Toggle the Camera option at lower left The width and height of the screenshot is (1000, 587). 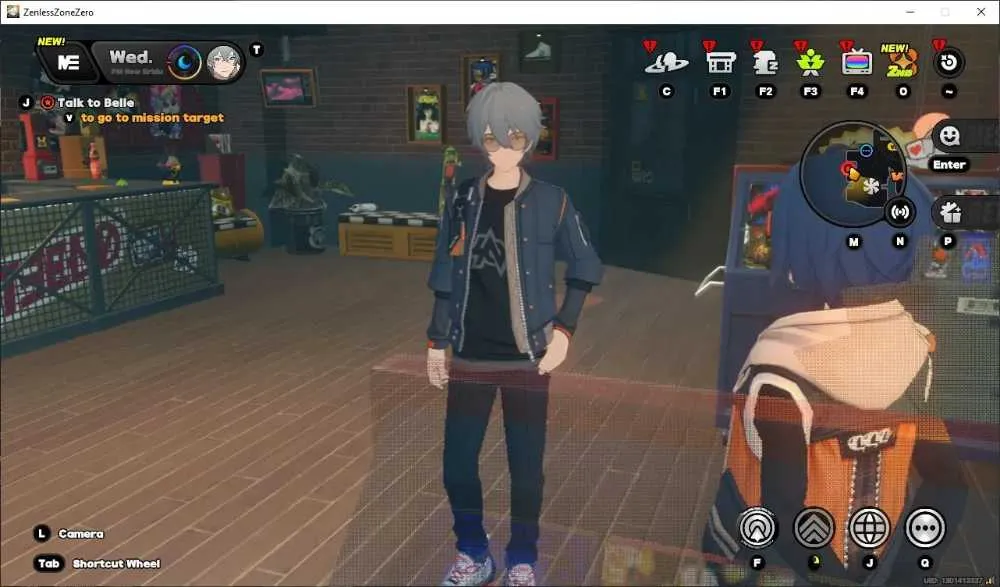point(80,533)
